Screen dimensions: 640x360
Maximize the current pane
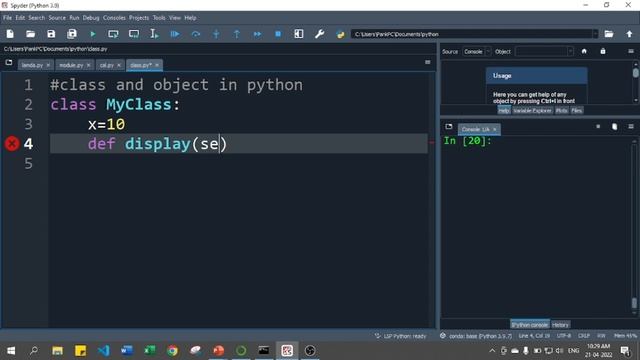click(299, 34)
